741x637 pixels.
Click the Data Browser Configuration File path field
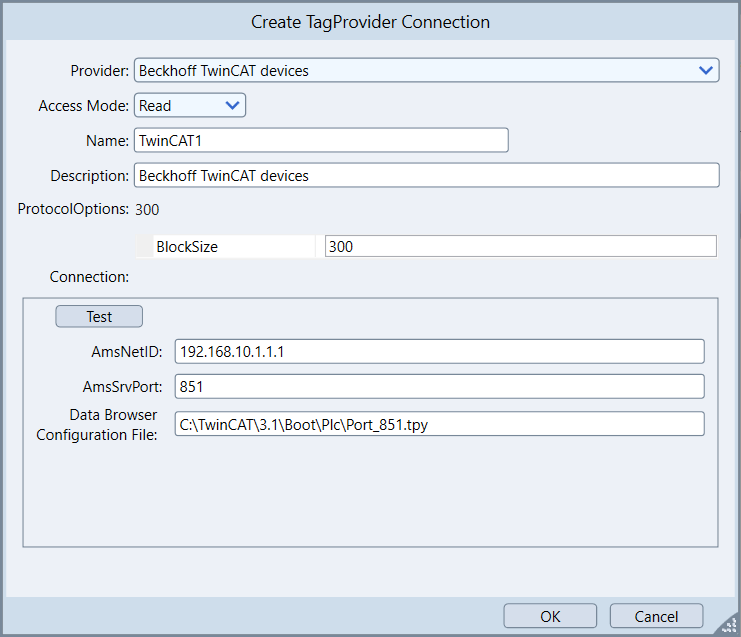point(439,424)
